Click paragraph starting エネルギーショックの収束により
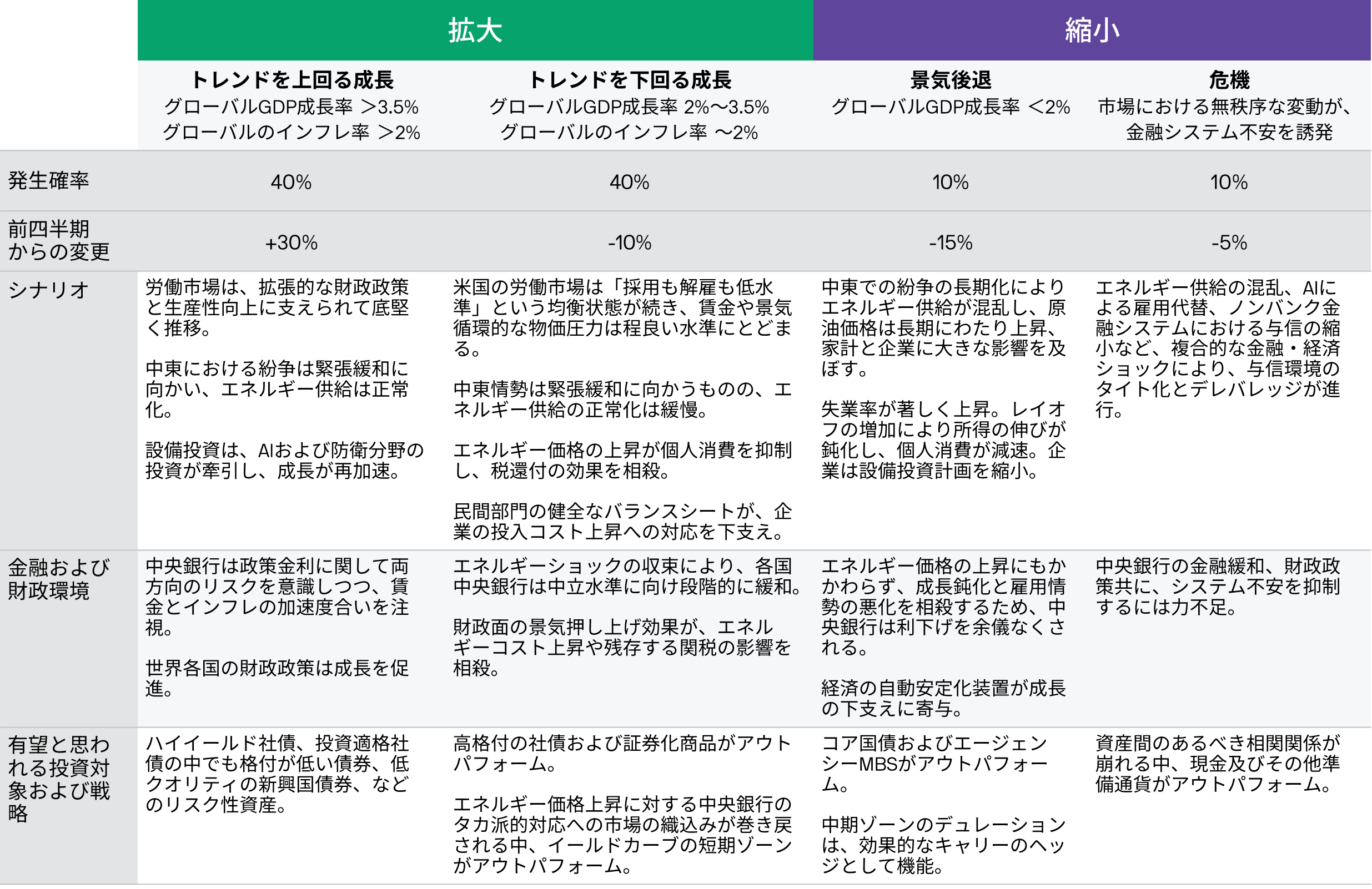Screen dimensions: 1372x889 627,576
